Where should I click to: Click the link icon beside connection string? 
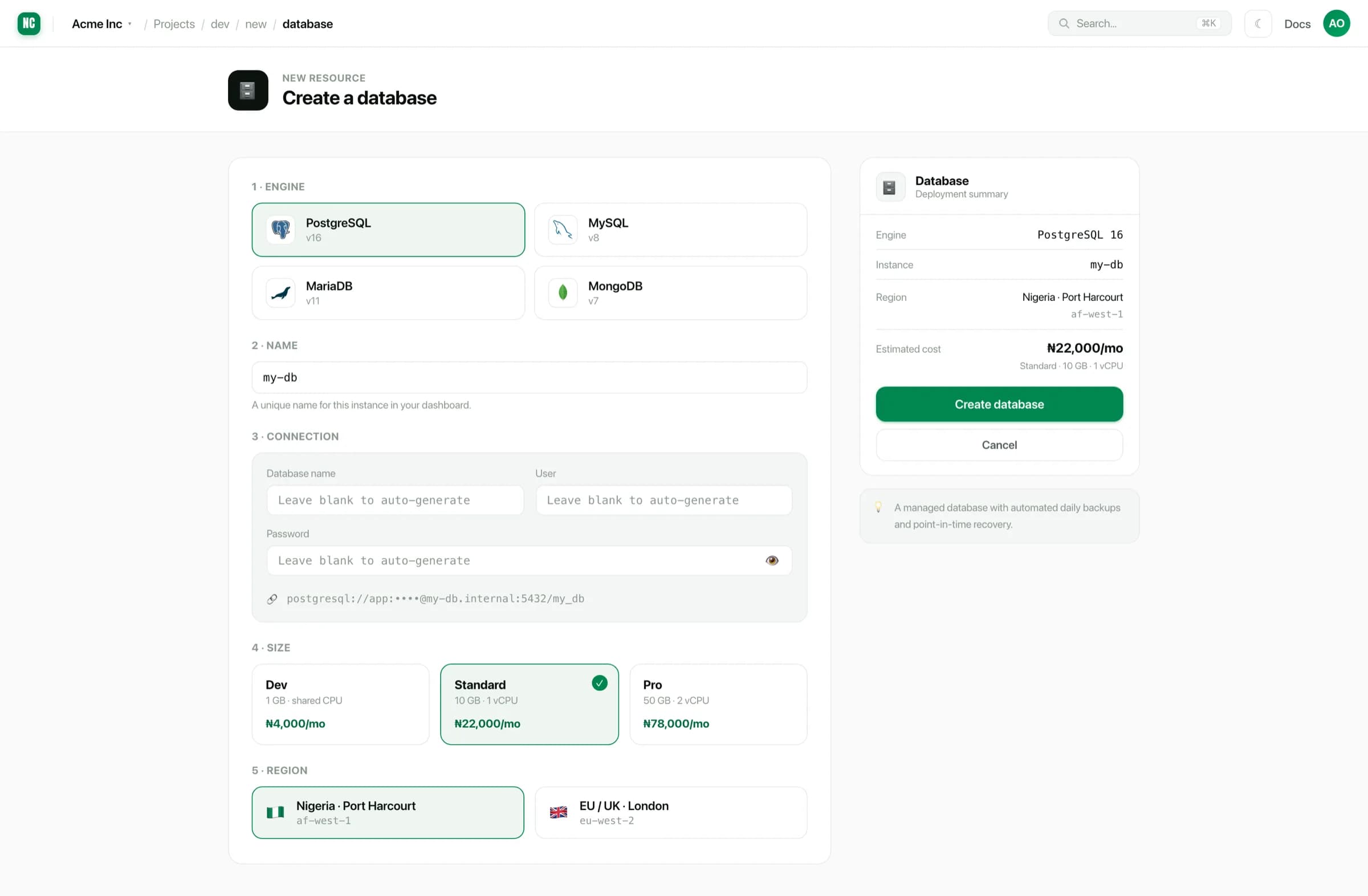(x=272, y=599)
